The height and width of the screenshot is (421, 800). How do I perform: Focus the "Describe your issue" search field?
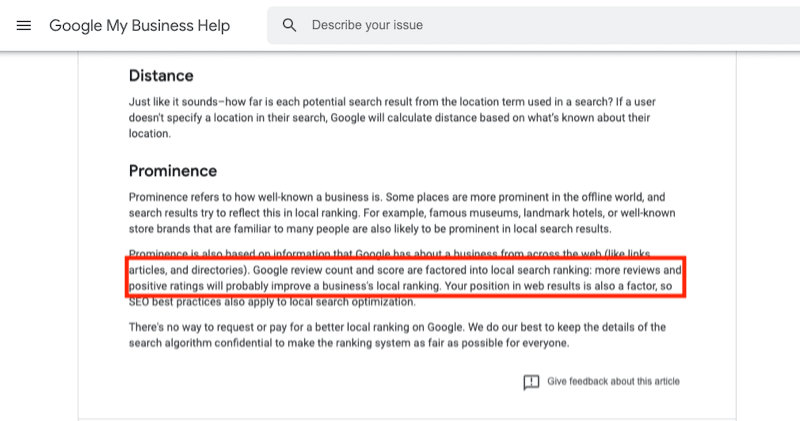pos(500,25)
